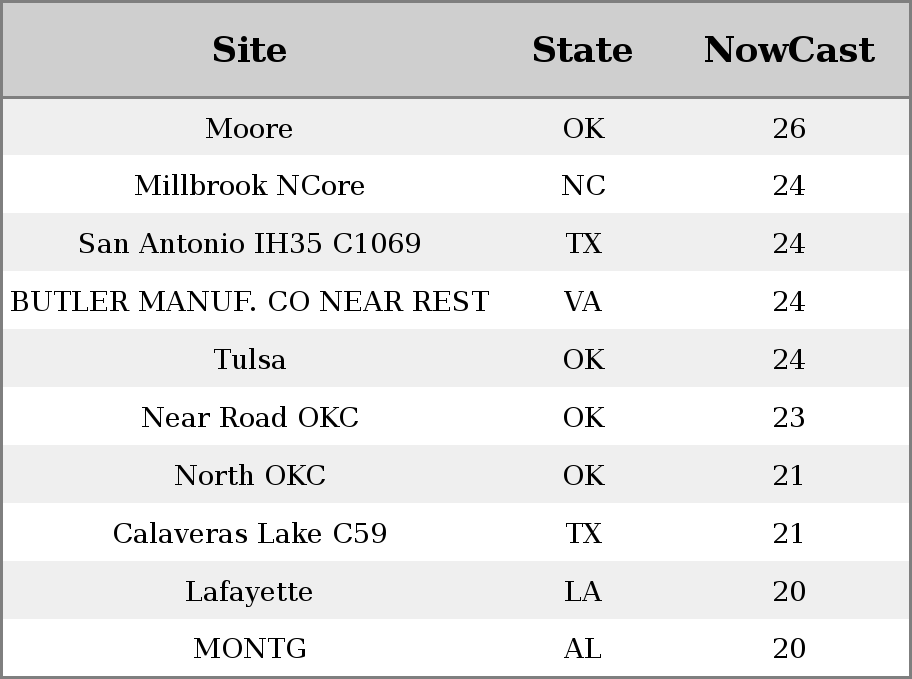Select the Lafayette site cell
The height and width of the screenshot is (679, 912).
pos(249,592)
